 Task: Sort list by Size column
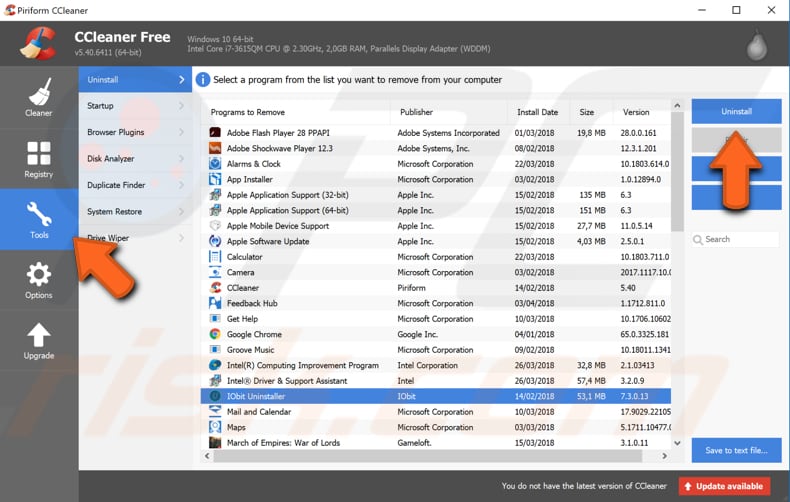(x=591, y=112)
